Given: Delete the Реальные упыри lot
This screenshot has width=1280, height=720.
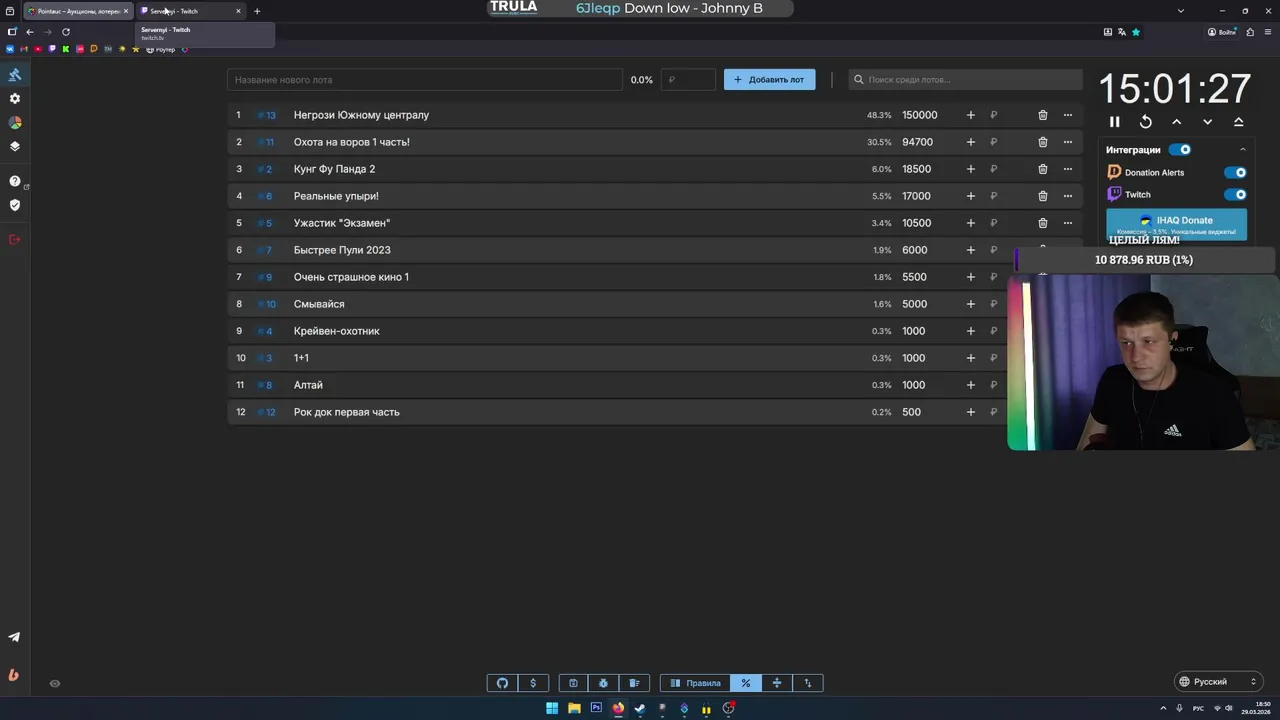Looking at the screenshot, I should click(x=1043, y=196).
